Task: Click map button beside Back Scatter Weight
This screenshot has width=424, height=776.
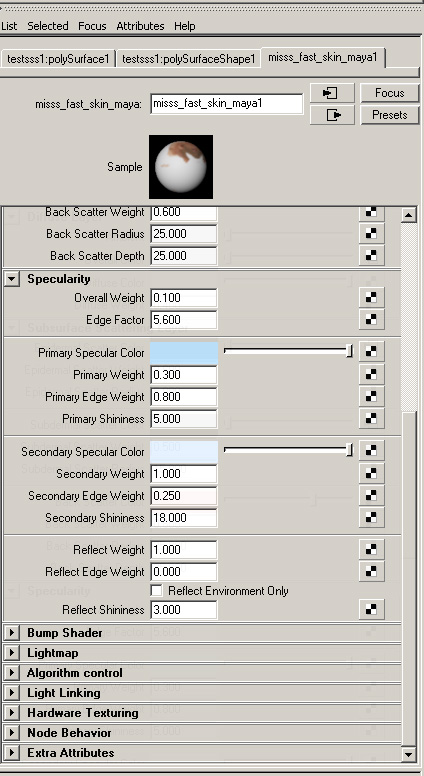Action: pos(372,212)
